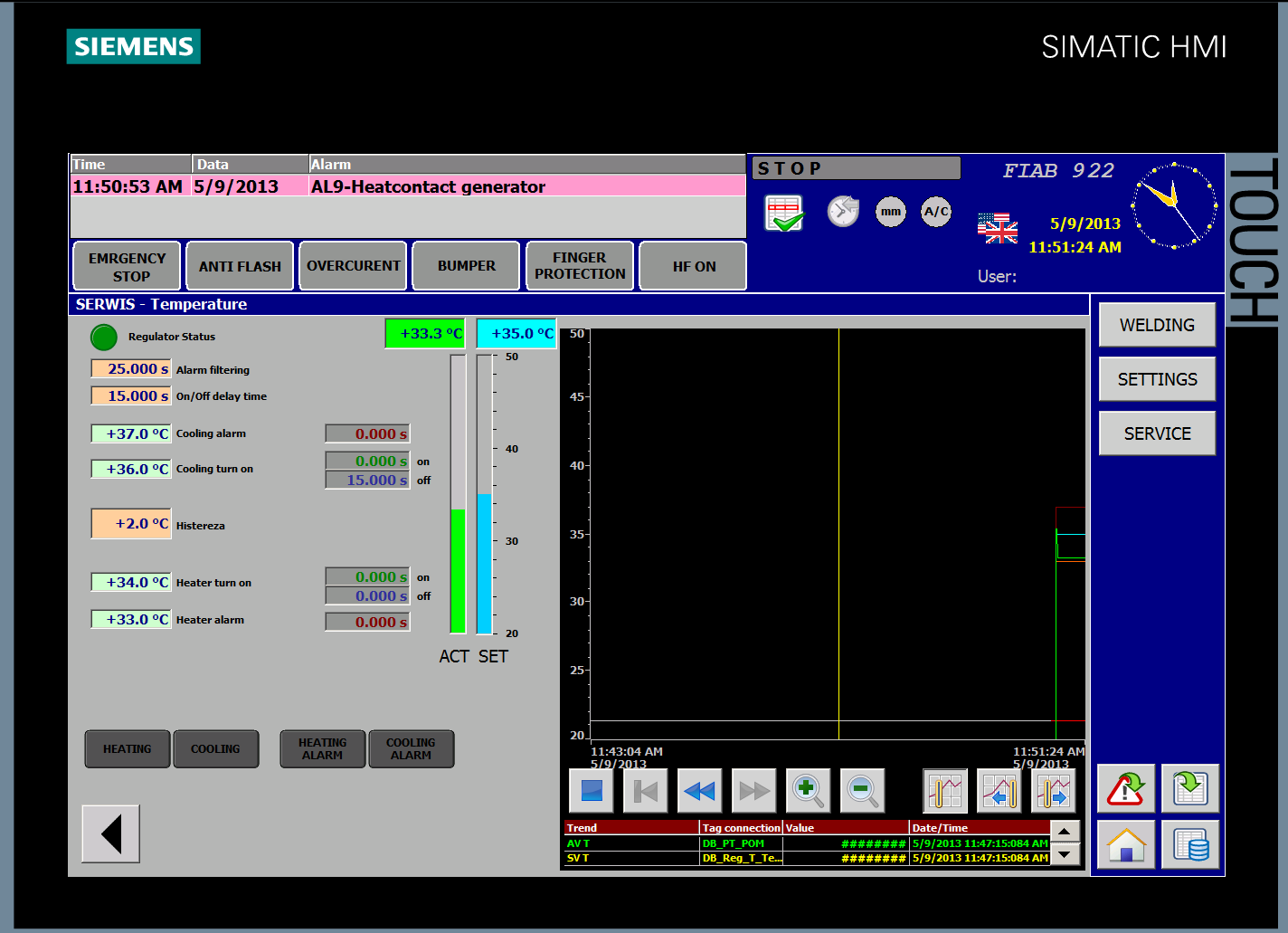Open the SETTINGS screen

pos(1157,379)
